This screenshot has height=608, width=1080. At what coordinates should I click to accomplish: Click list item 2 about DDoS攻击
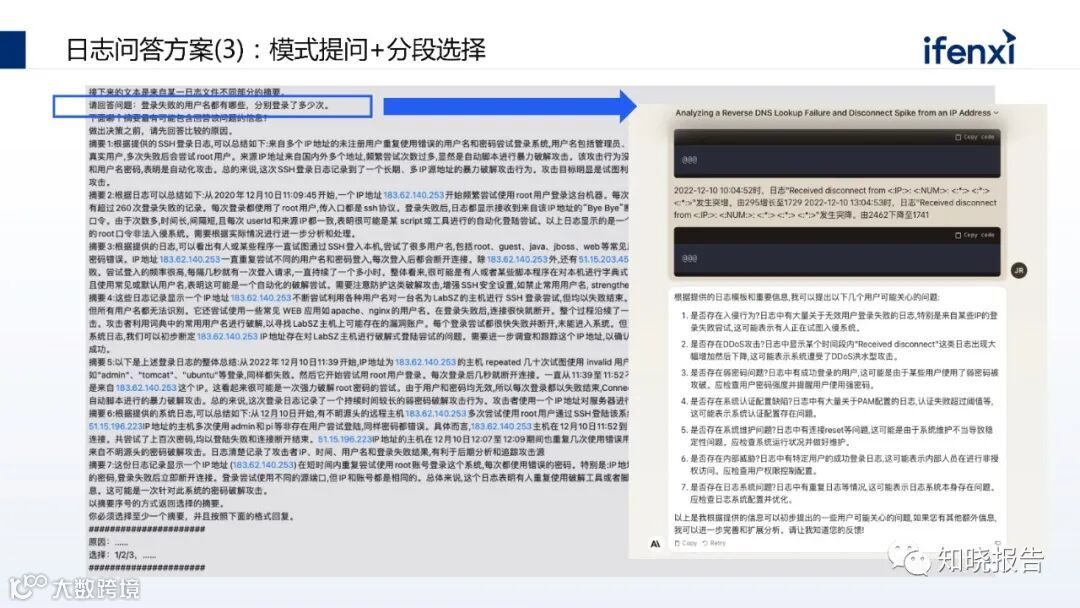tap(838, 350)
